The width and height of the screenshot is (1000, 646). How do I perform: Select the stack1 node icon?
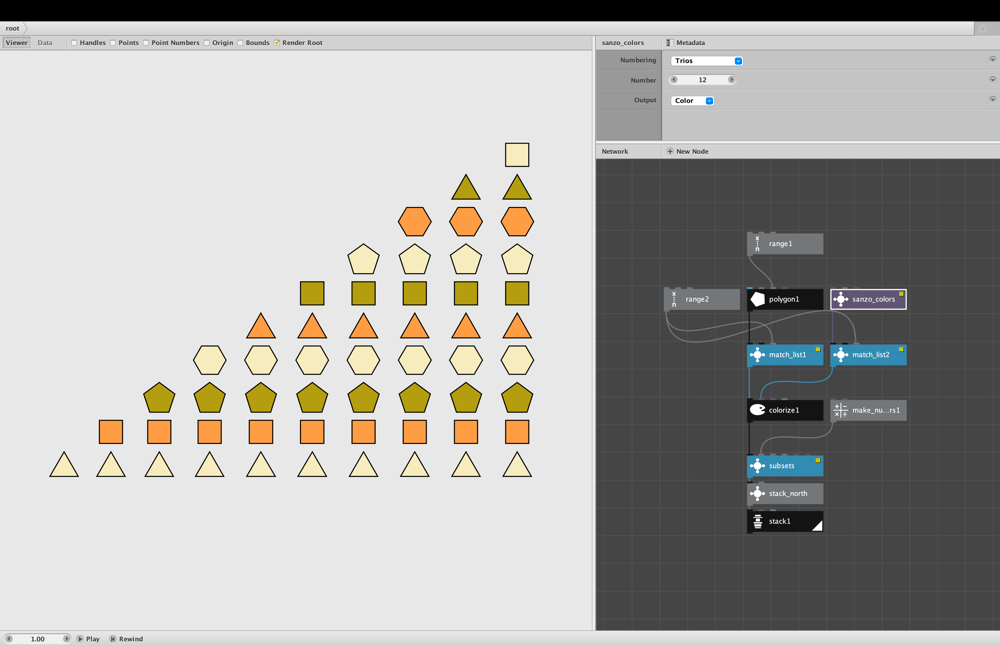[x=758, y=521]
